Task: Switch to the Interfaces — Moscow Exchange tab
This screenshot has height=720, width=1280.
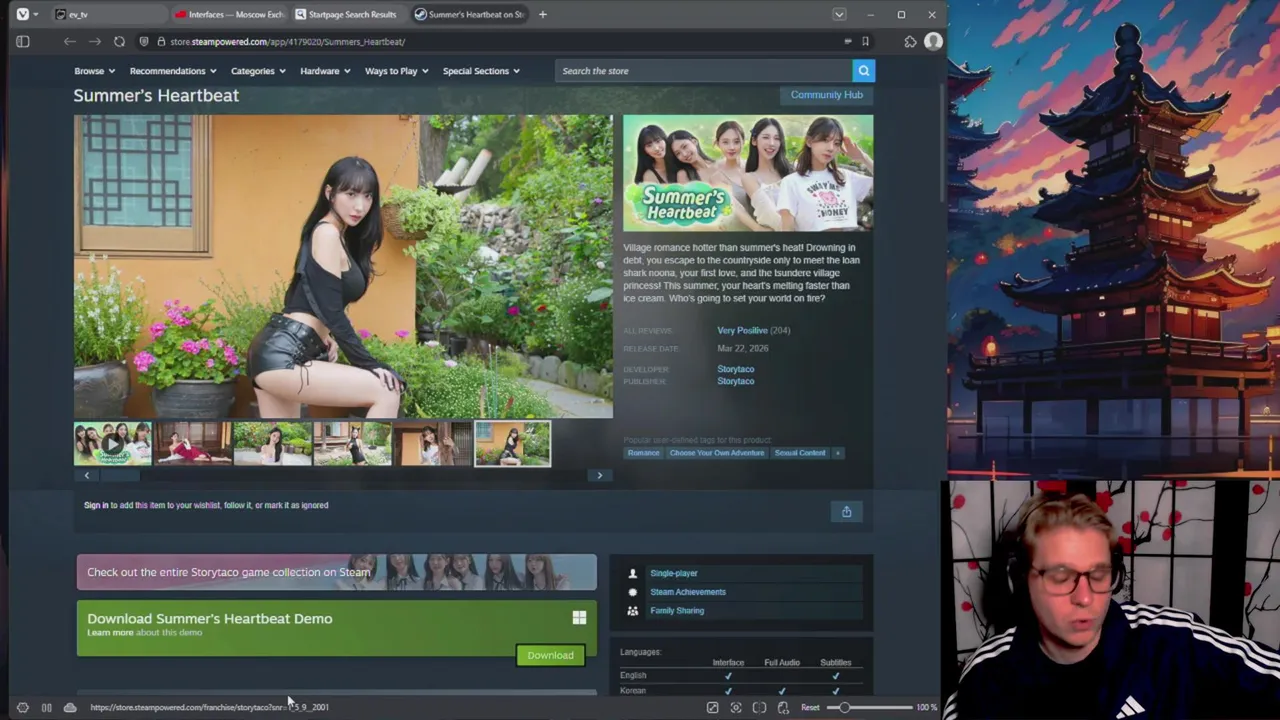Action: 228,14
